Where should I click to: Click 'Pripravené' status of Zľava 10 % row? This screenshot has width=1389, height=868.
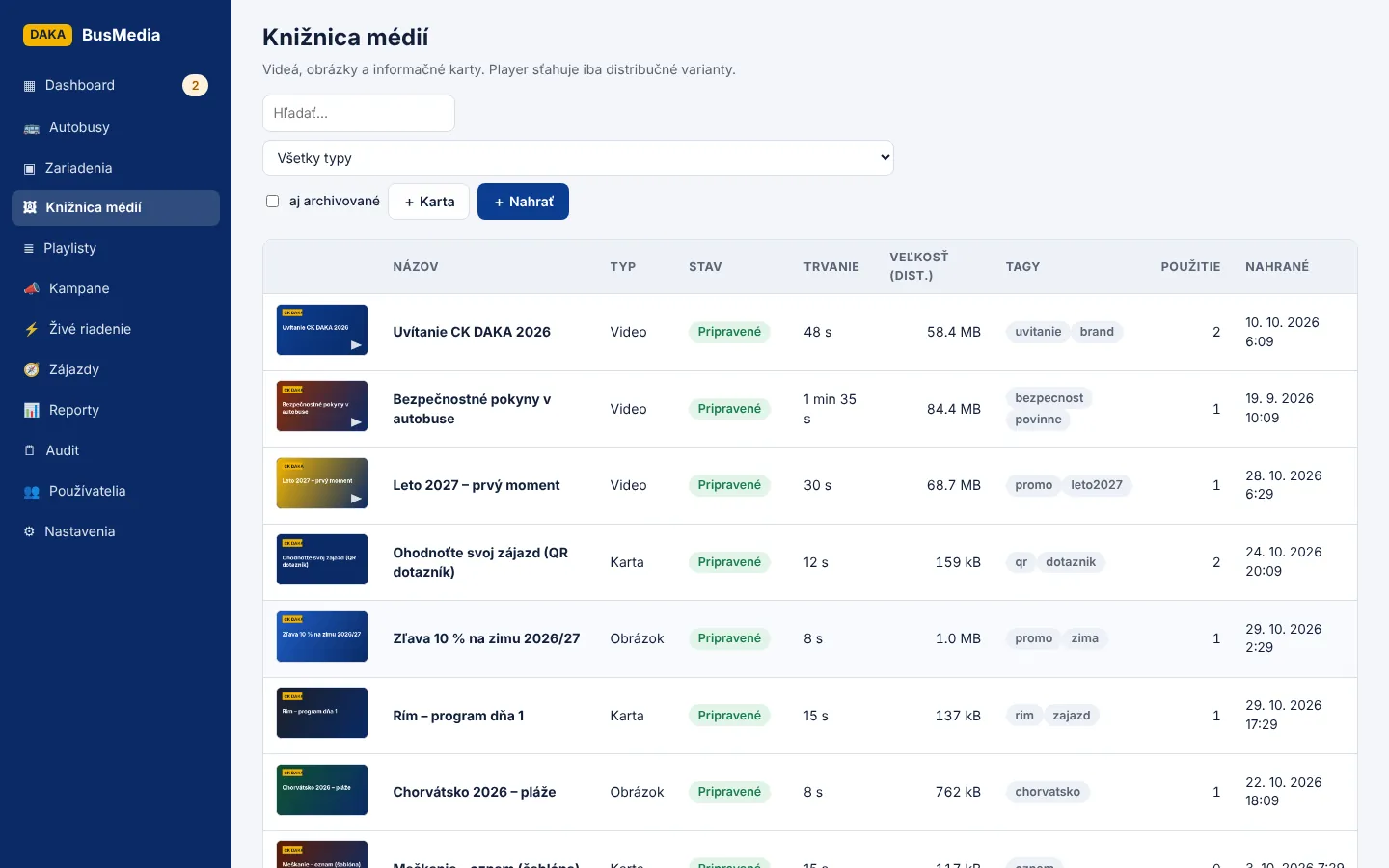point(729,638)
